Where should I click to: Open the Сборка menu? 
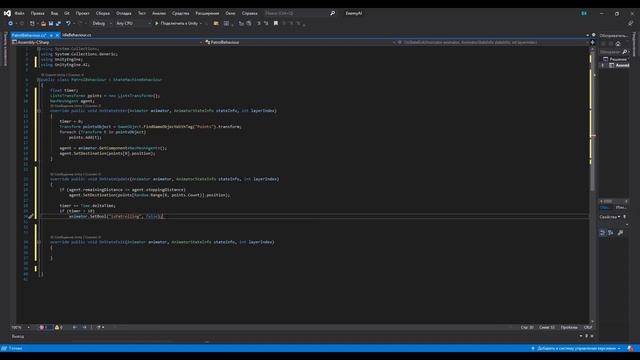click(x=102, y=13)
